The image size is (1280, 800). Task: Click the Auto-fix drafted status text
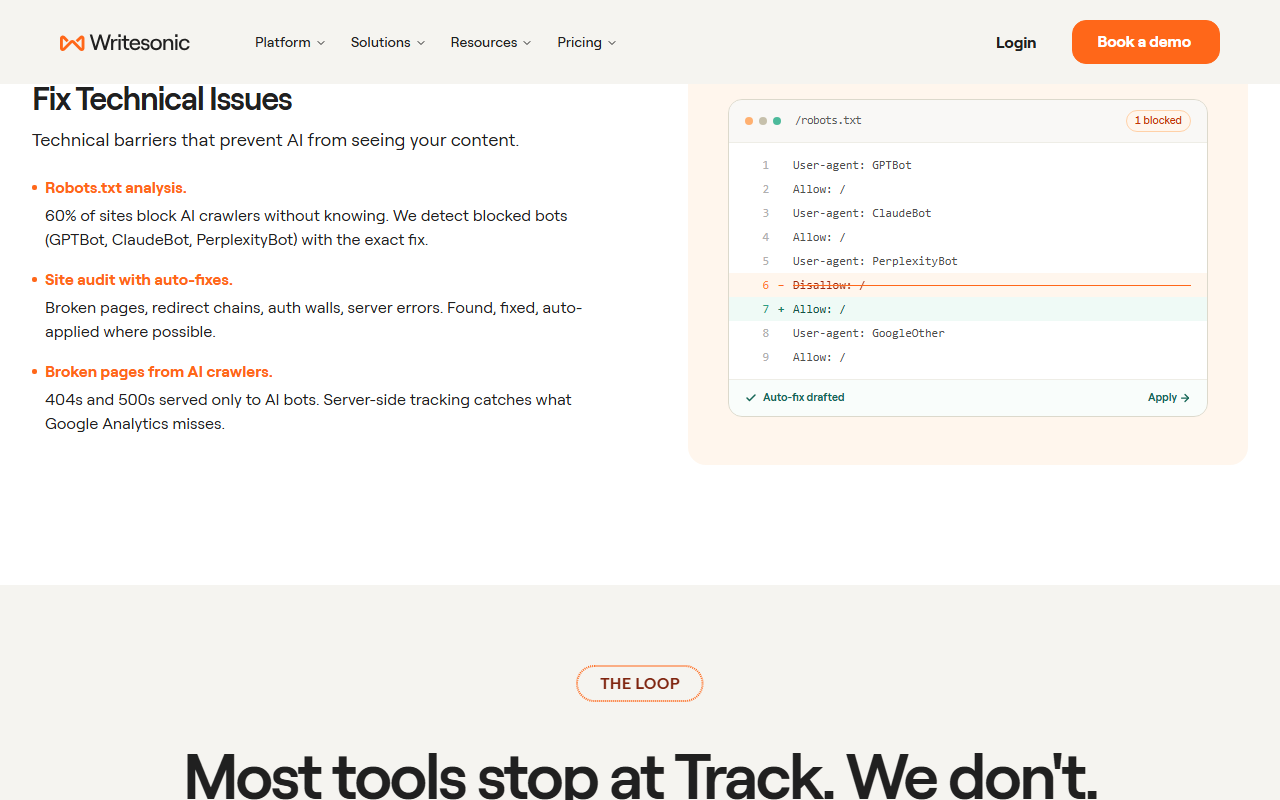pyautogui.click(x=804, y=397)
